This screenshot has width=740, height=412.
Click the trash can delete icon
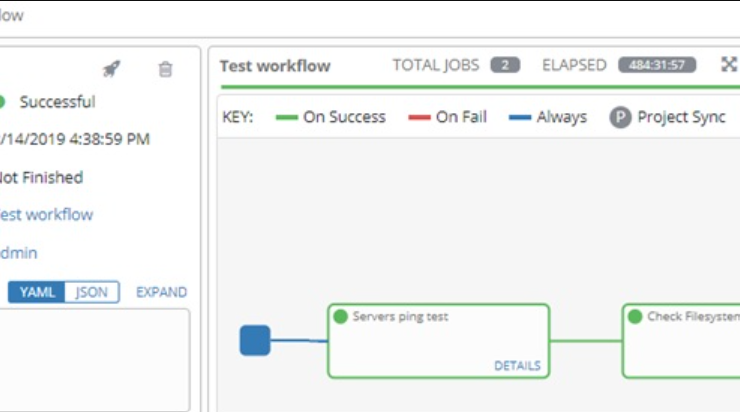click(x=165, y=69)
